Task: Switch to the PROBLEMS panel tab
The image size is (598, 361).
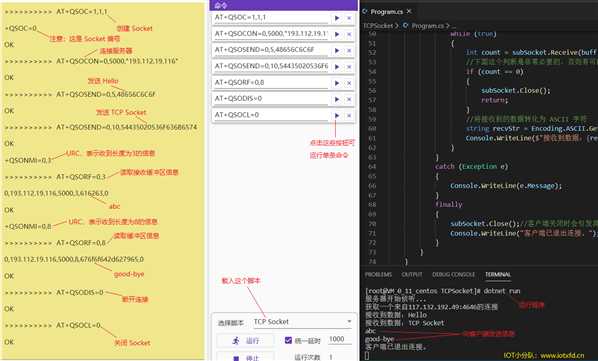Action: pyautogui.click(x=378, y=274)
